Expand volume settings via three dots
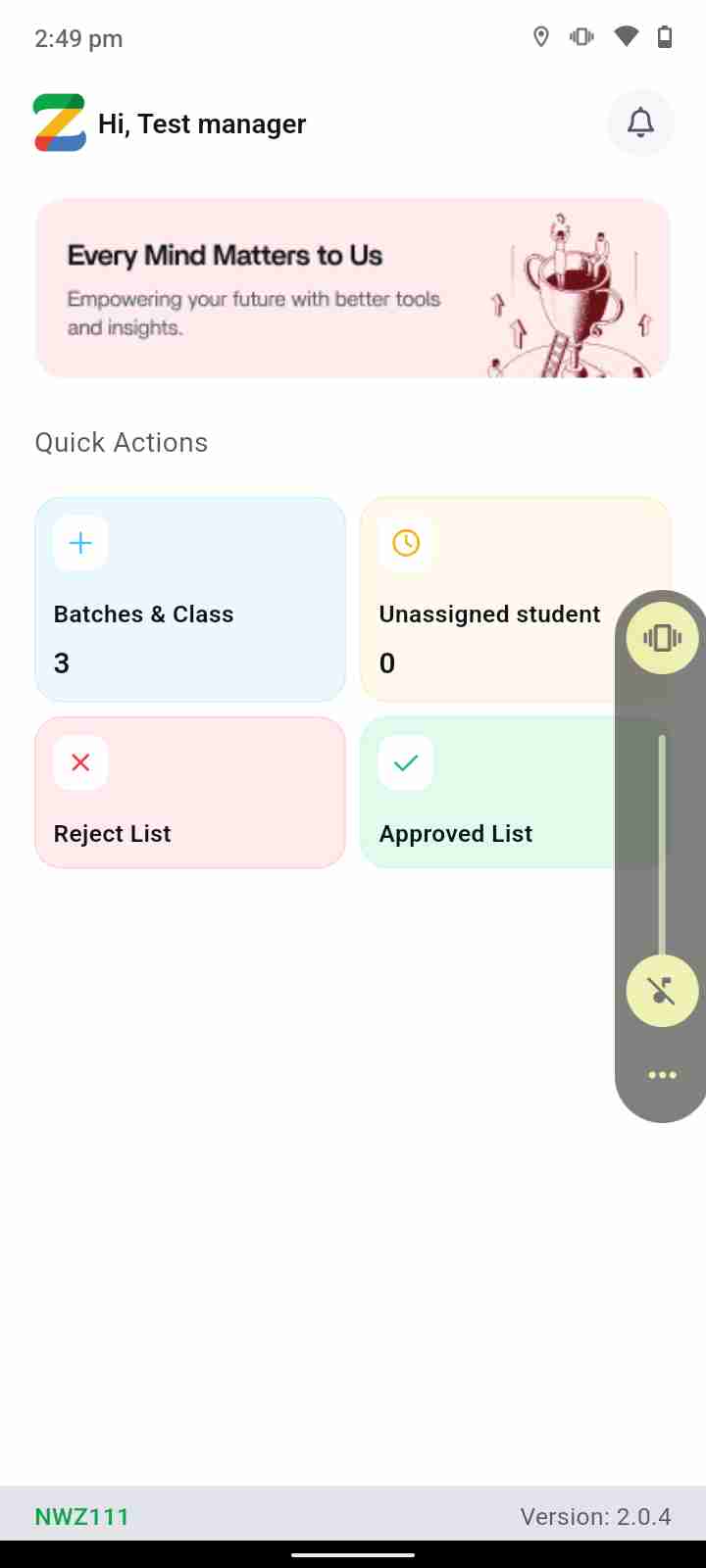 pyautogui.click(x=662, y=1075)
